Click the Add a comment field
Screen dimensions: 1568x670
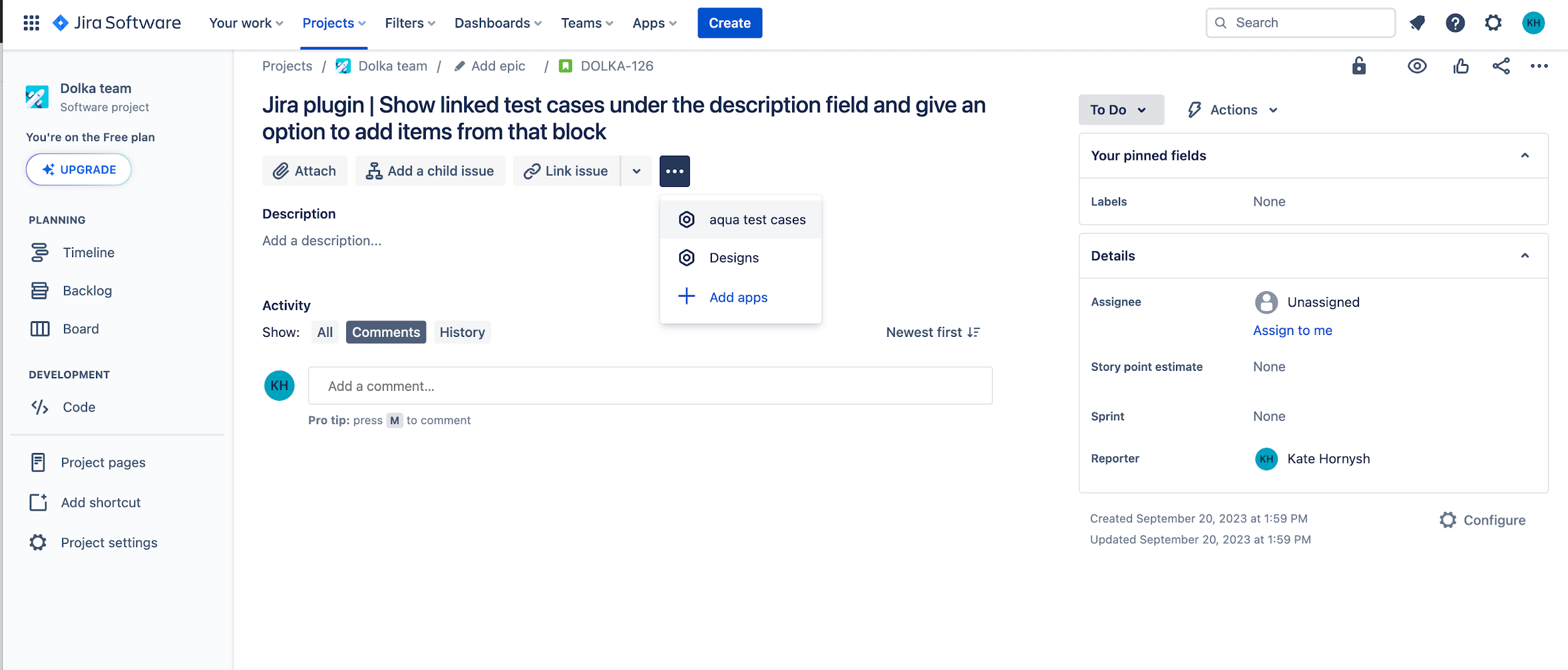click(650, 386)
